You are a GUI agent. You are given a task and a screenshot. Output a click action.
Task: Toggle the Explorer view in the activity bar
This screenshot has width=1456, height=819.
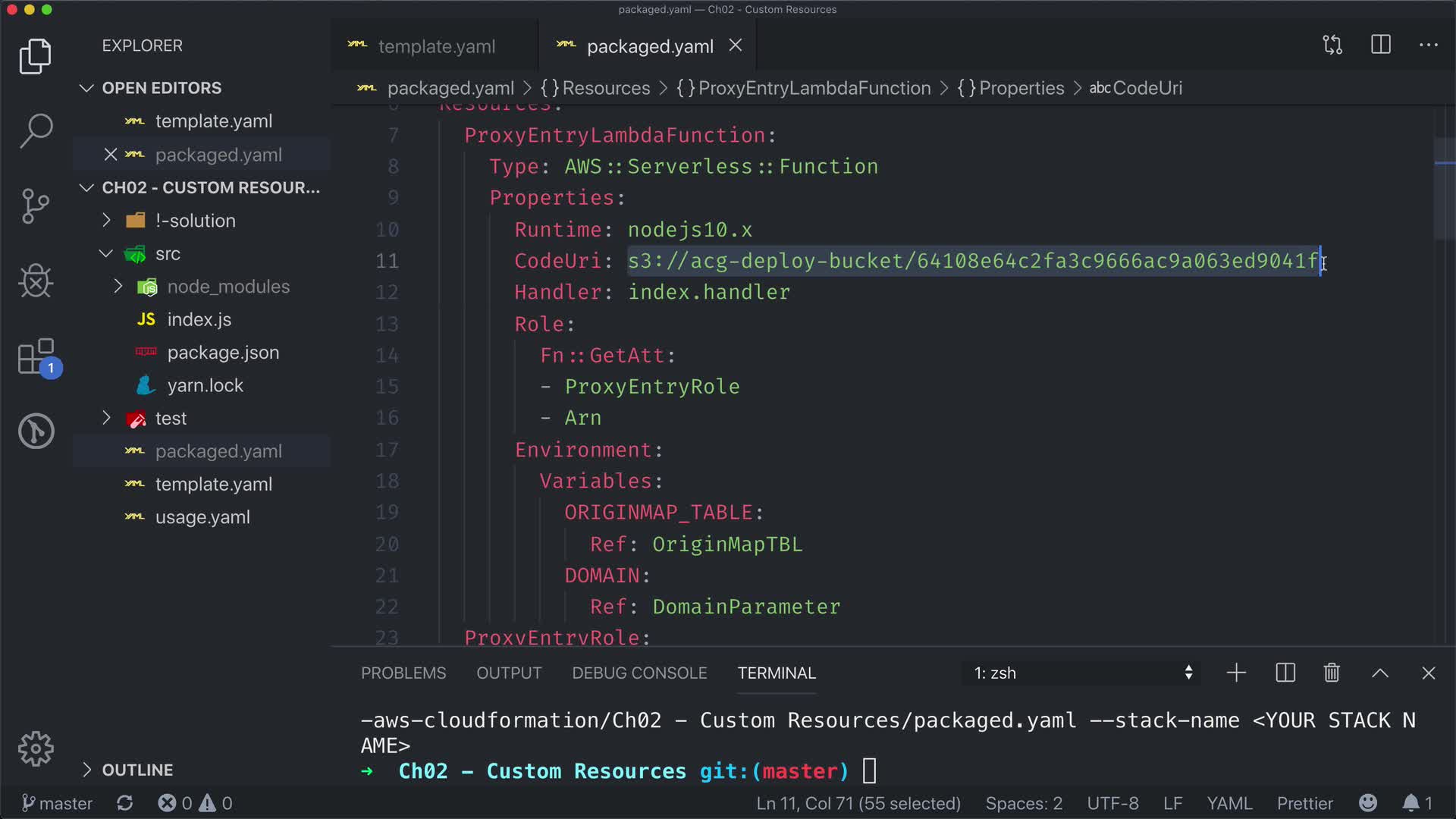tap(36, 56)
